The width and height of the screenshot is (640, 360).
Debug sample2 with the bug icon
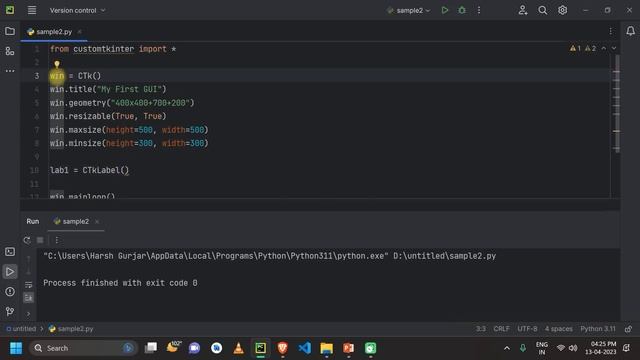pos(462,10)
